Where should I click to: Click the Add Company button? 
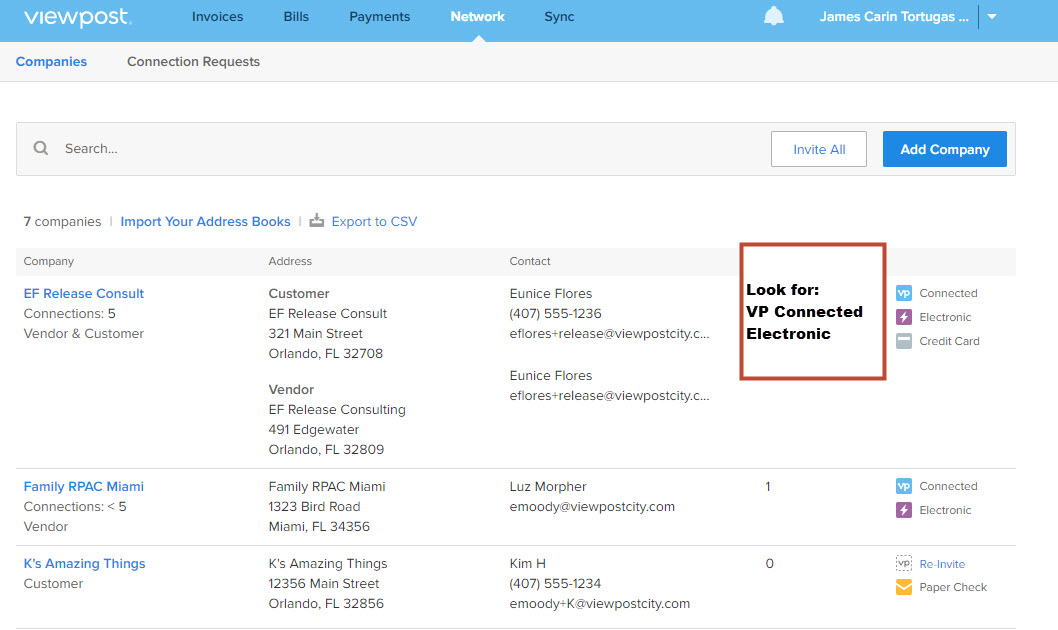944,149
